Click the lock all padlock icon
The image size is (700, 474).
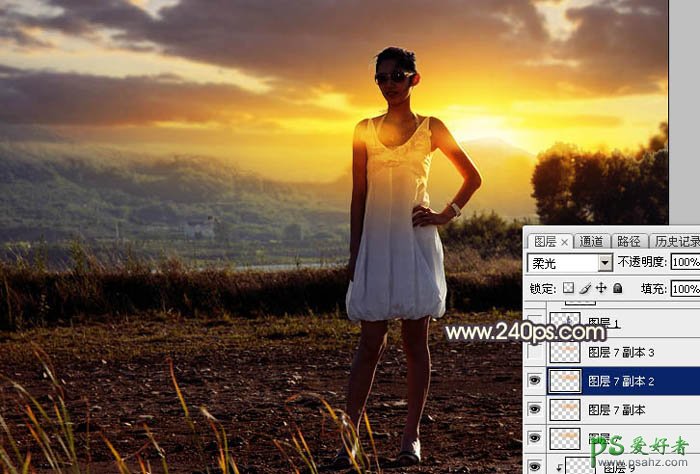pyautogui.click(x=617, y=288)
